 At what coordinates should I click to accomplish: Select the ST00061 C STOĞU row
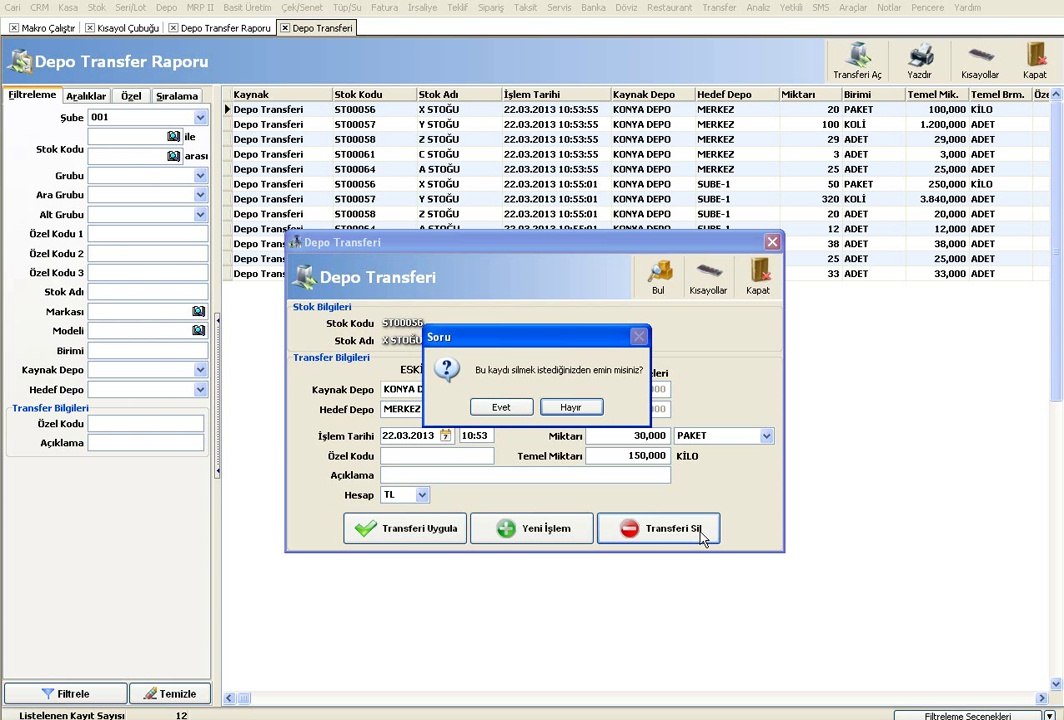[x=634, y=154]
